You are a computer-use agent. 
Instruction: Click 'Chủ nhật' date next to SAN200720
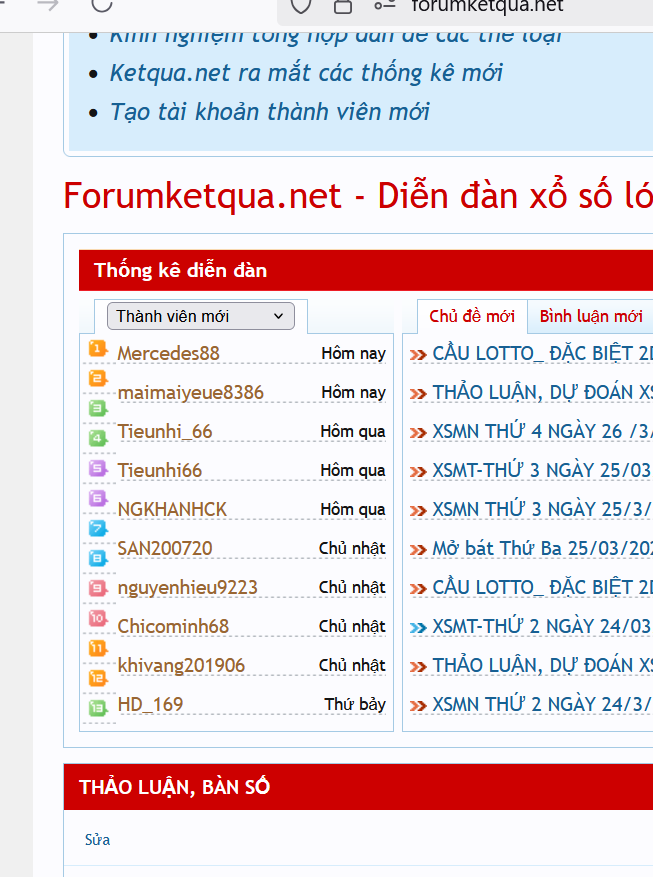coord(352,548)
